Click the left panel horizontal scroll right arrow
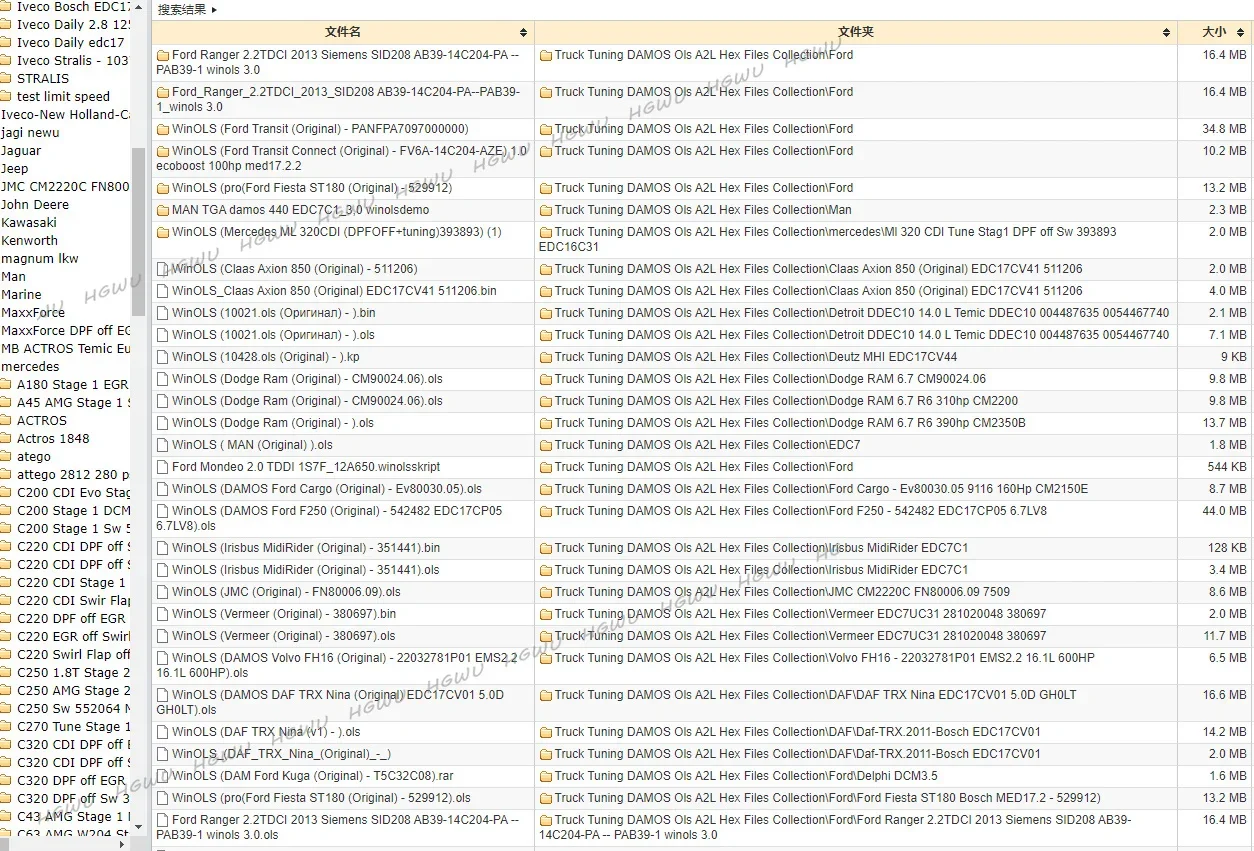 coord(123,844)
